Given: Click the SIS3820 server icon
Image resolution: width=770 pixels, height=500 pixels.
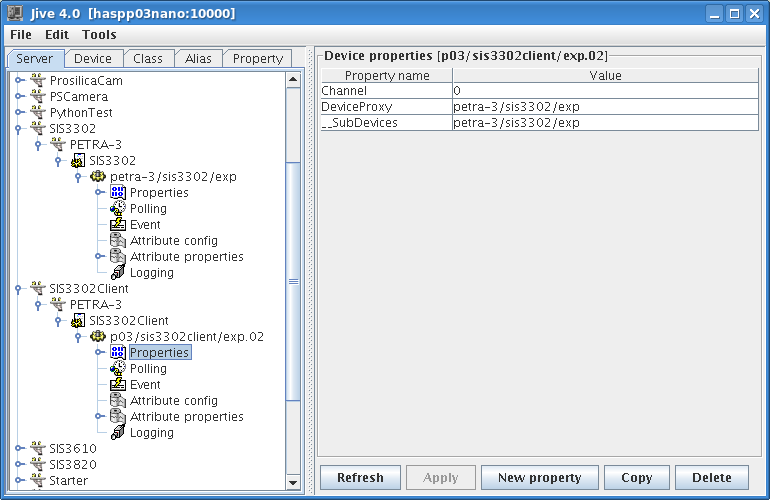Looking at the screenshot, I should (38, 464).
